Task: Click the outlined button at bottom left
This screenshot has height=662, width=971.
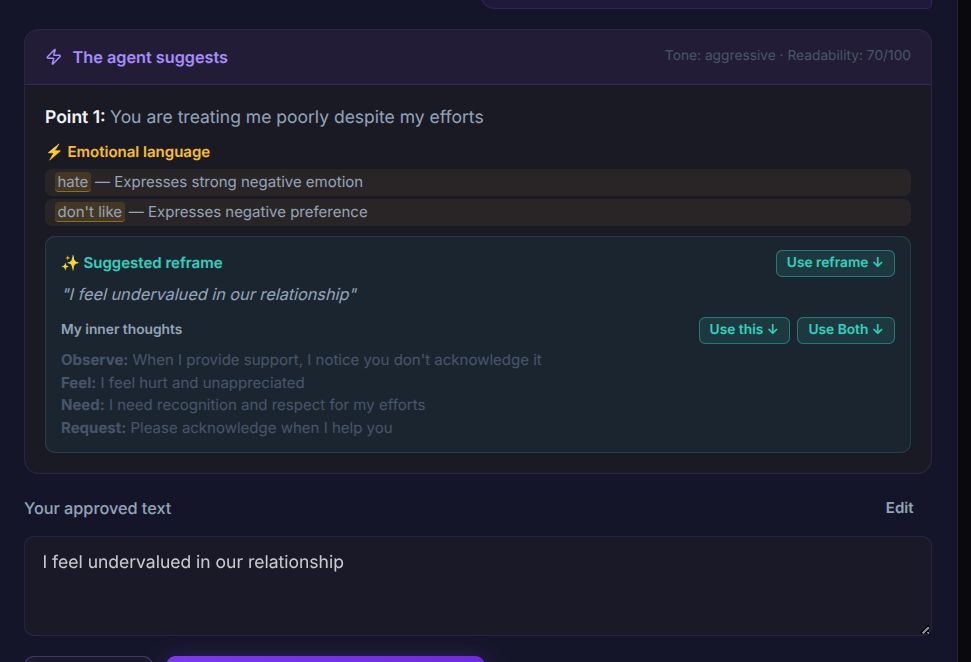Action: coord(89,659)
